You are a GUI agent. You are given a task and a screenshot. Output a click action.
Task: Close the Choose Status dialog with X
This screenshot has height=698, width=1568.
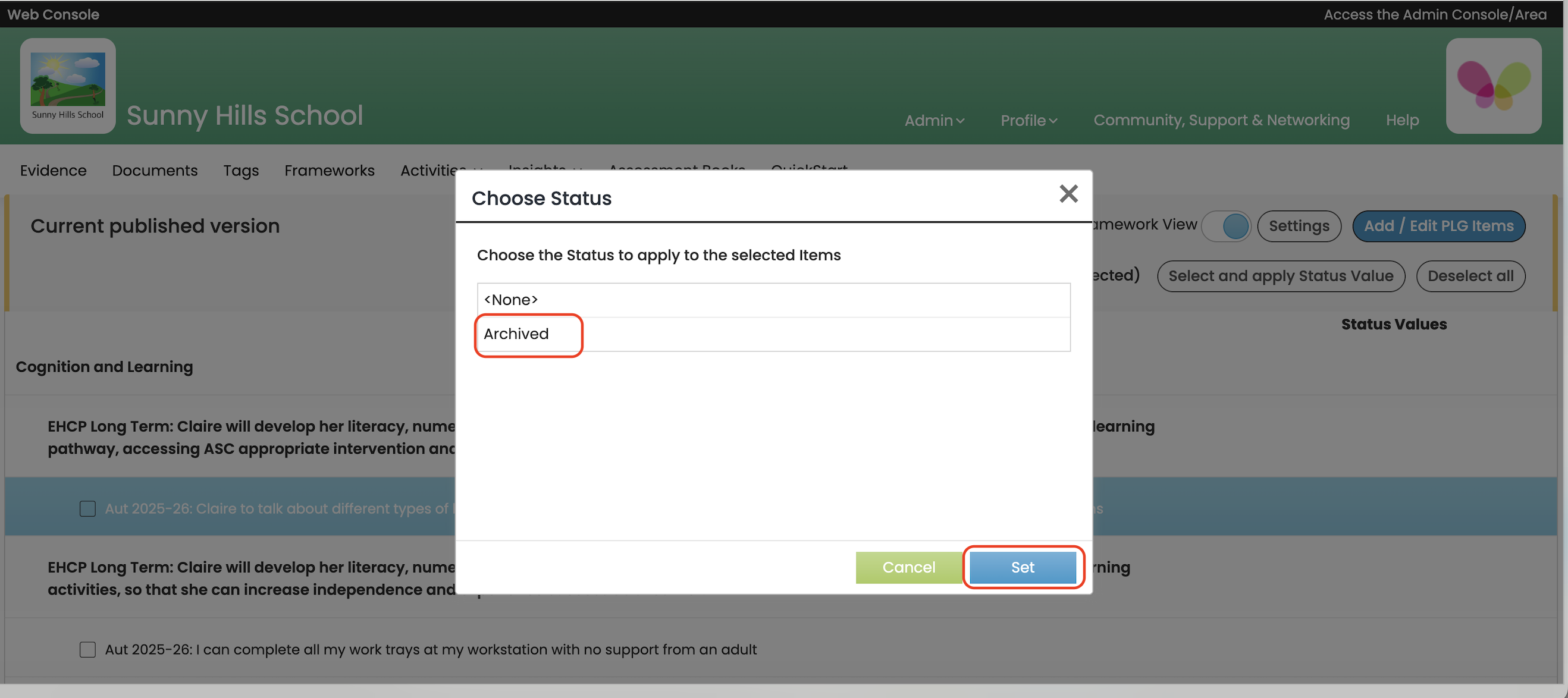click(1068, 193)
